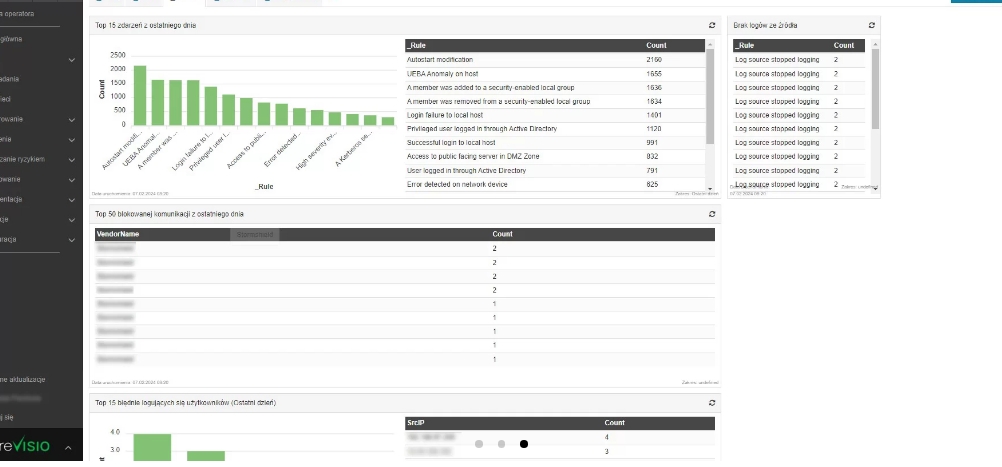Expand the reVISIO bottom menu chevron

tap(68, 449)
